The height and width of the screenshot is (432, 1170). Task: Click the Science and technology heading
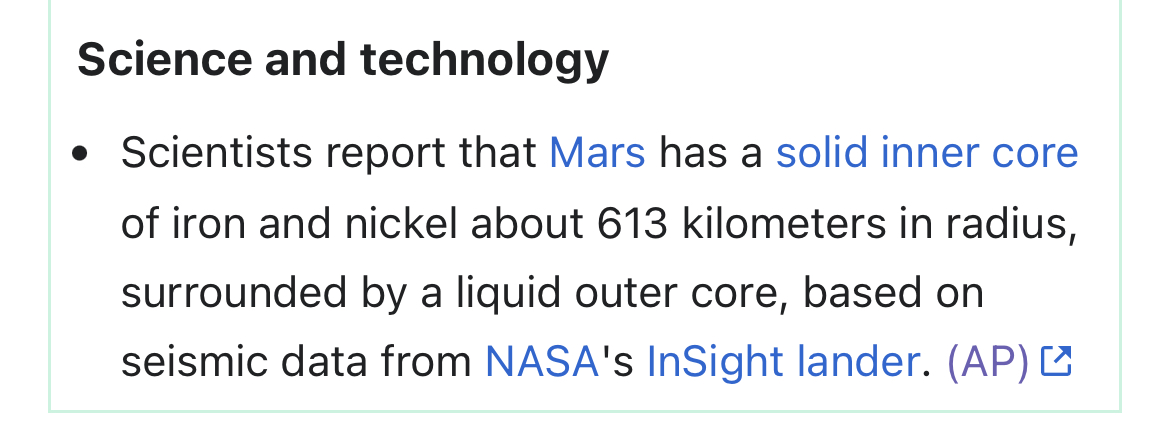[x=343, y=60]
